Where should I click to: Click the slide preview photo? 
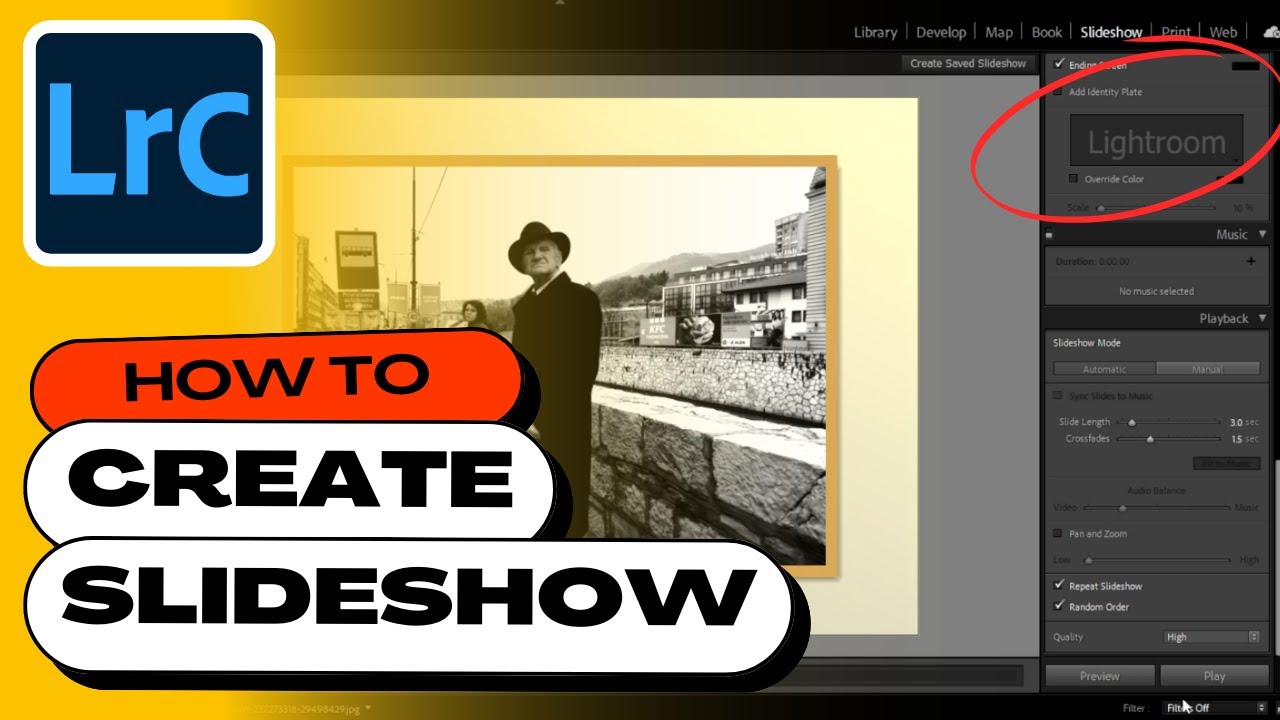(x=560, y=366)
